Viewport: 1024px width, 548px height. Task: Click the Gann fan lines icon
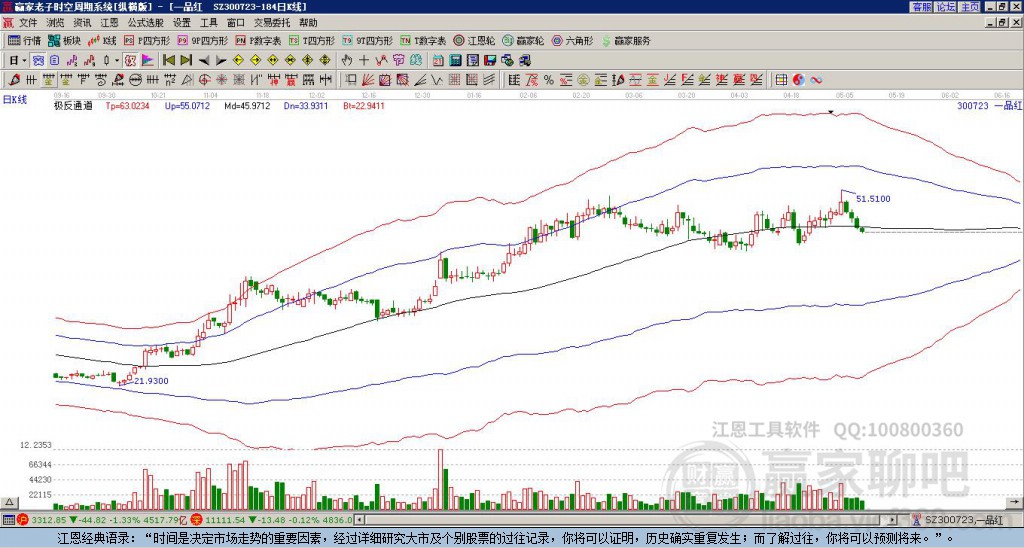tap(368, 80)
